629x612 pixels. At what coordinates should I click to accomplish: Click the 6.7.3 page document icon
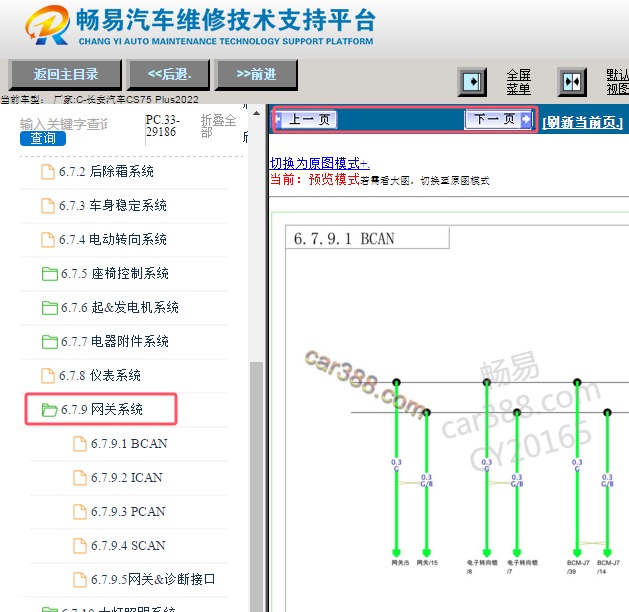48,206
